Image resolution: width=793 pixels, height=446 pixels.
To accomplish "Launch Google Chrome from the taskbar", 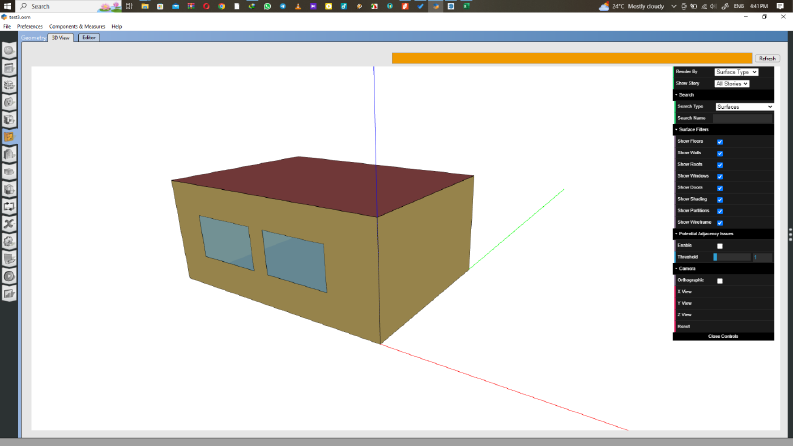I will tap(222, 6).
